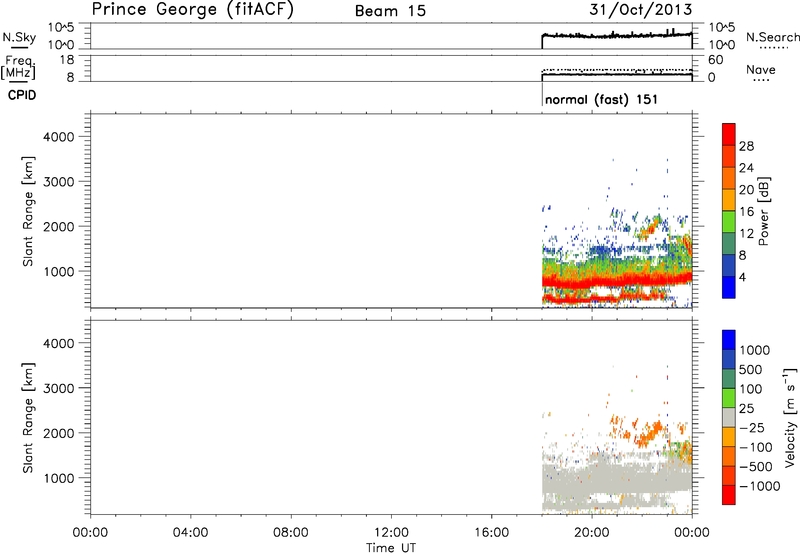Image resolution: width=800 pixels, height=554 pixels.
Task: Click the '12:00' time axis label
Action: [391, 533]
